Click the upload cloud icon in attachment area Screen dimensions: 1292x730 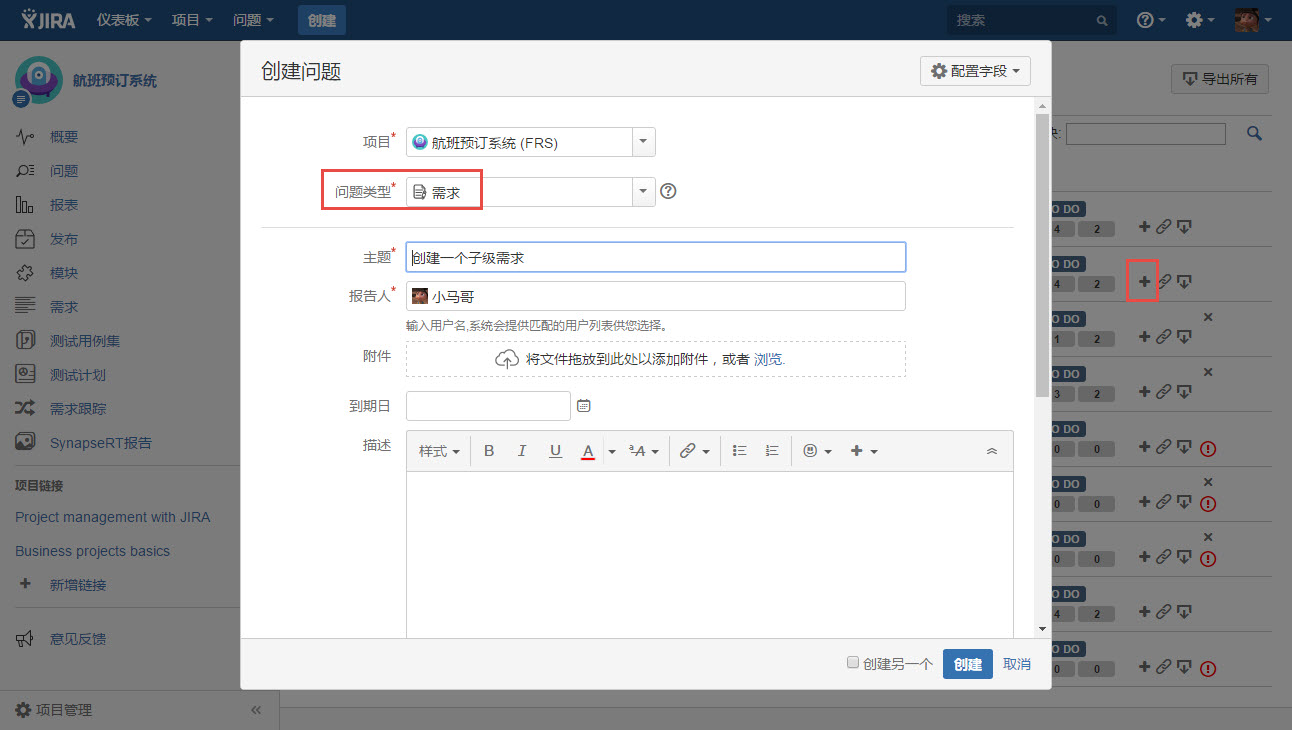pos(507,359)
